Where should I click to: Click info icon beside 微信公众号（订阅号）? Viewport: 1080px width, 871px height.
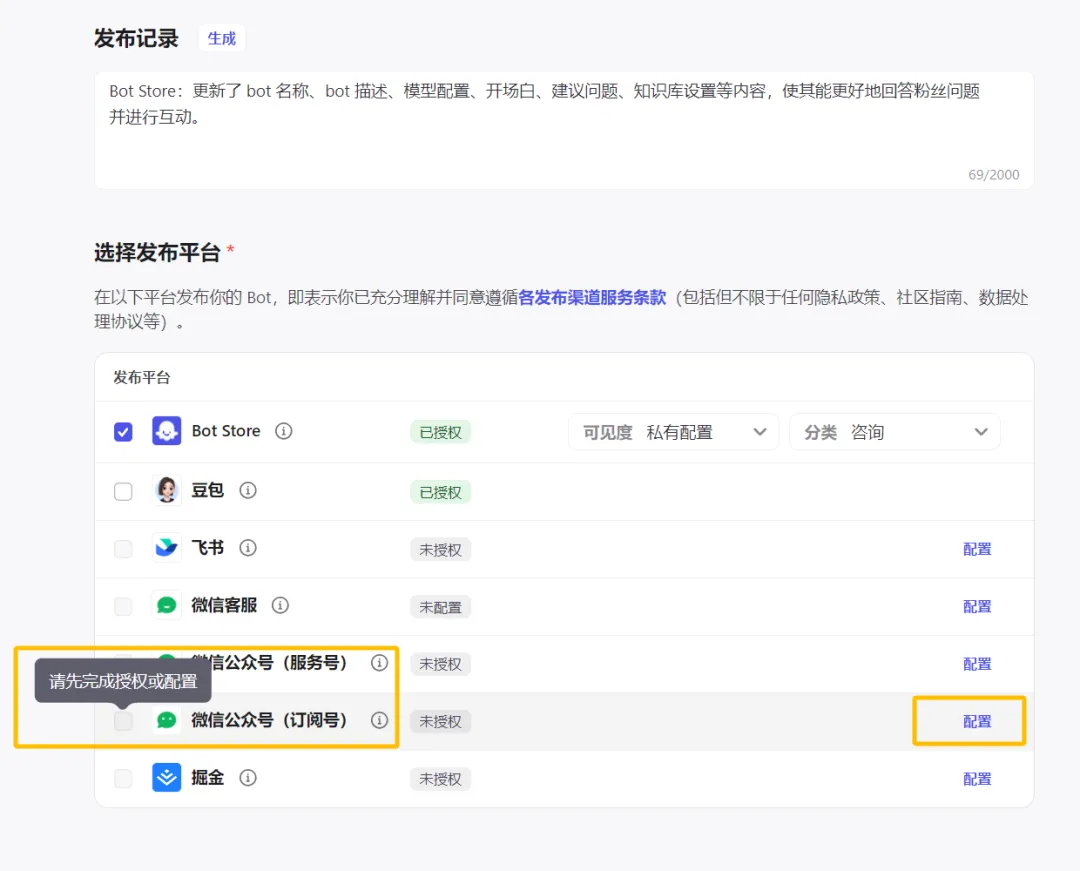point(379,720)
